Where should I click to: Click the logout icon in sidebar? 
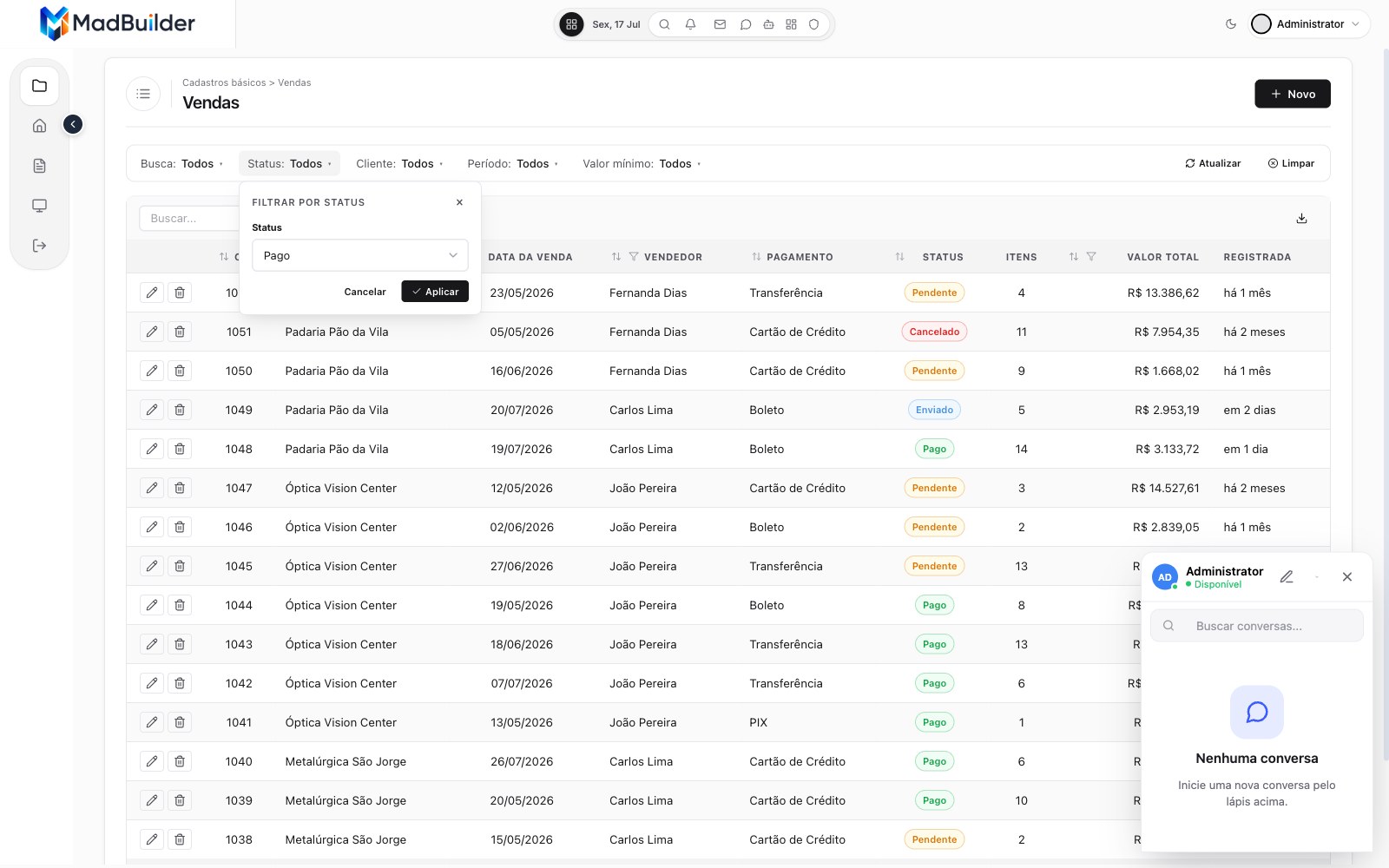click(39, 246)
